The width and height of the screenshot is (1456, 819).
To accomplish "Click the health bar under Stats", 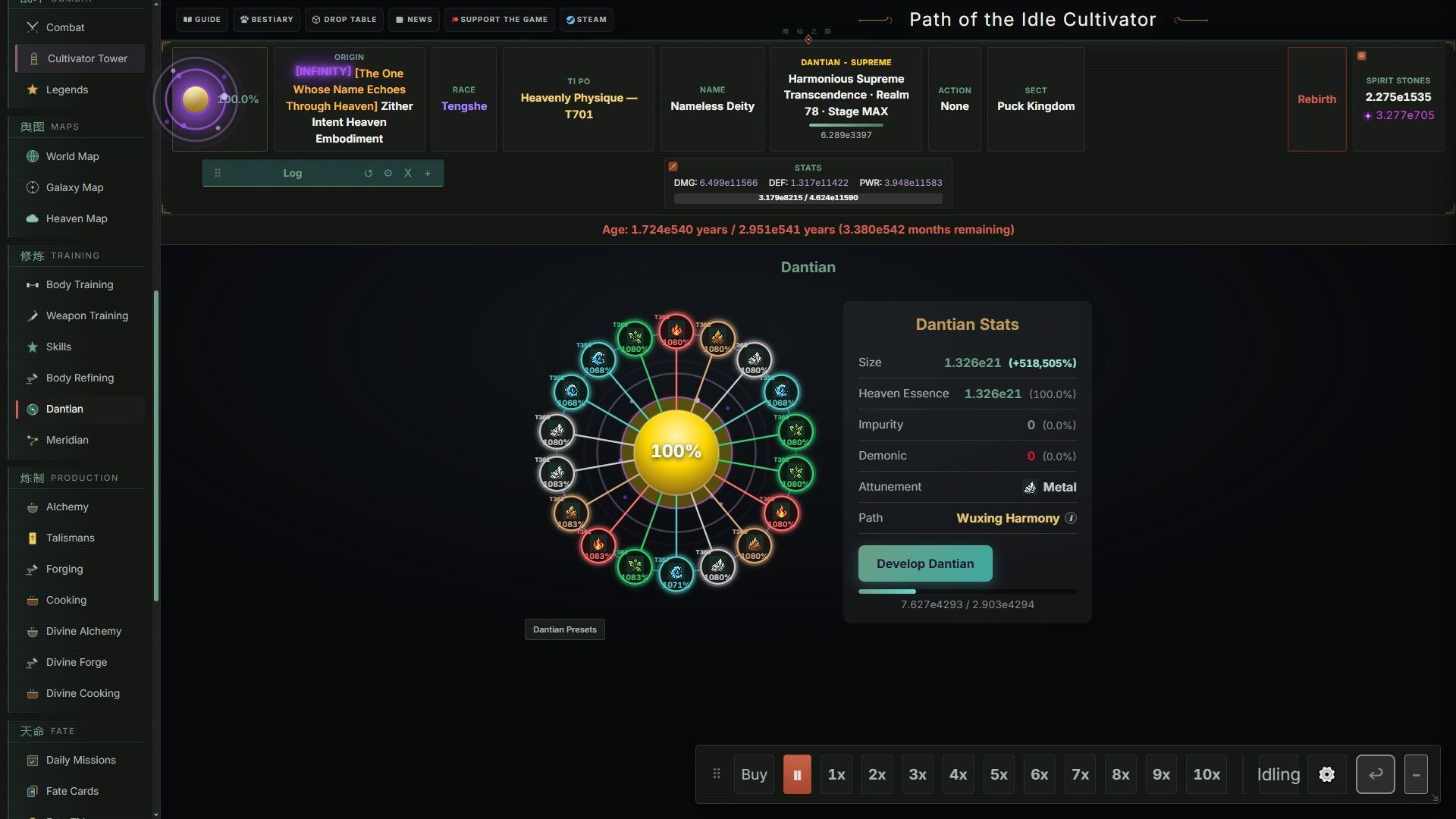I will point(808,198).
